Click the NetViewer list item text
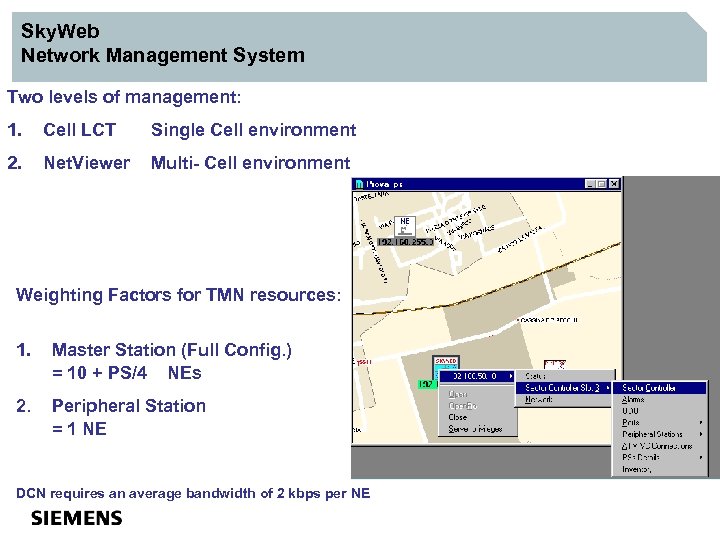The height and width of the screenshot is (540, 720). [86, 163]
